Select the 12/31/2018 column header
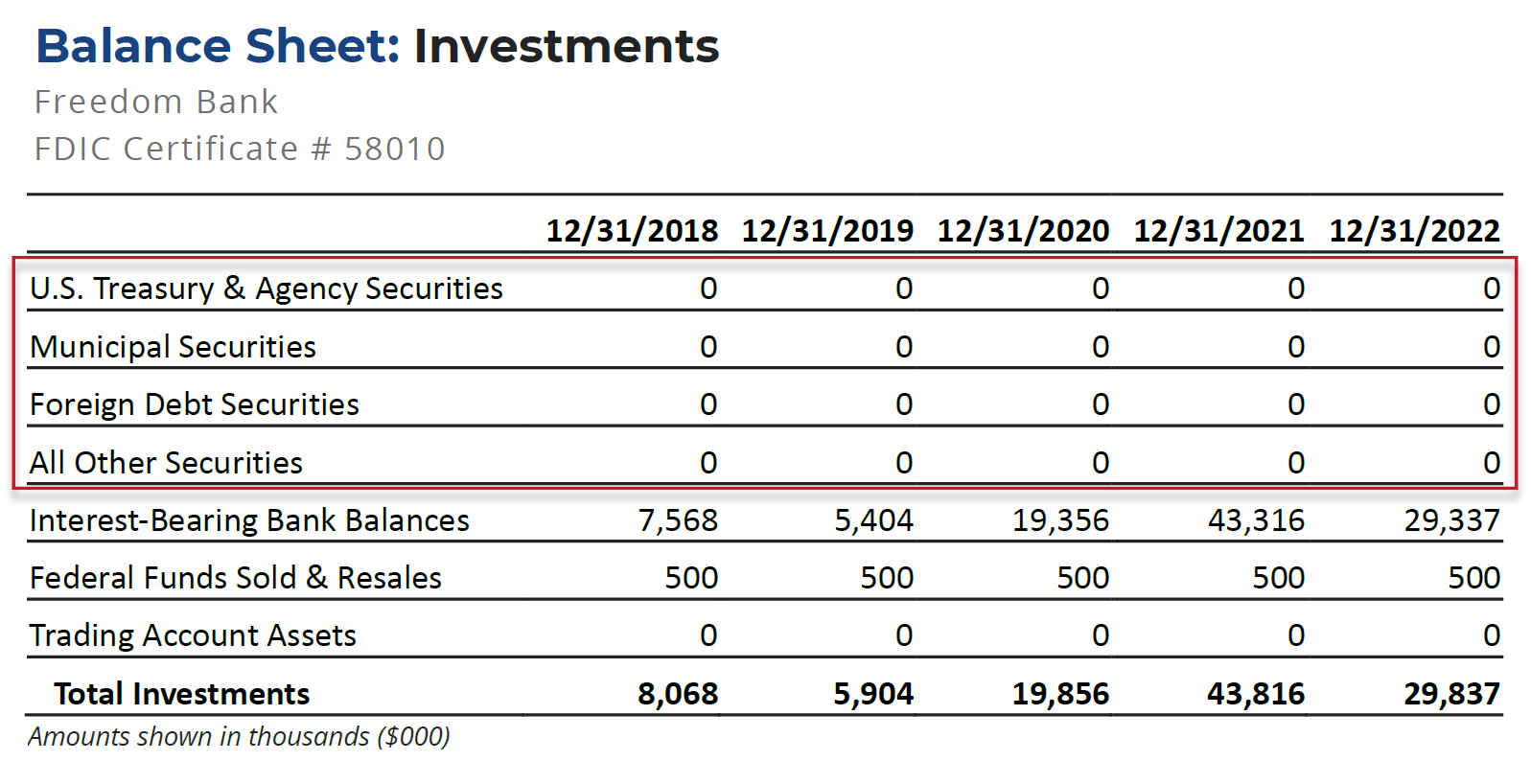Image resolution: width=1531 pixels, height=784 pixels. [632, 231]
